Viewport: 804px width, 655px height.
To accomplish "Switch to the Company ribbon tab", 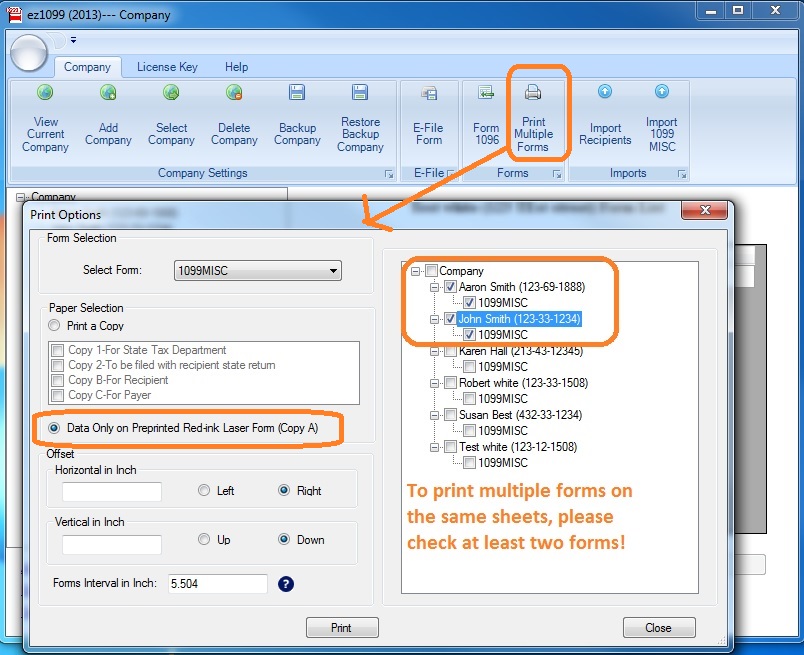I will point(87,67).
